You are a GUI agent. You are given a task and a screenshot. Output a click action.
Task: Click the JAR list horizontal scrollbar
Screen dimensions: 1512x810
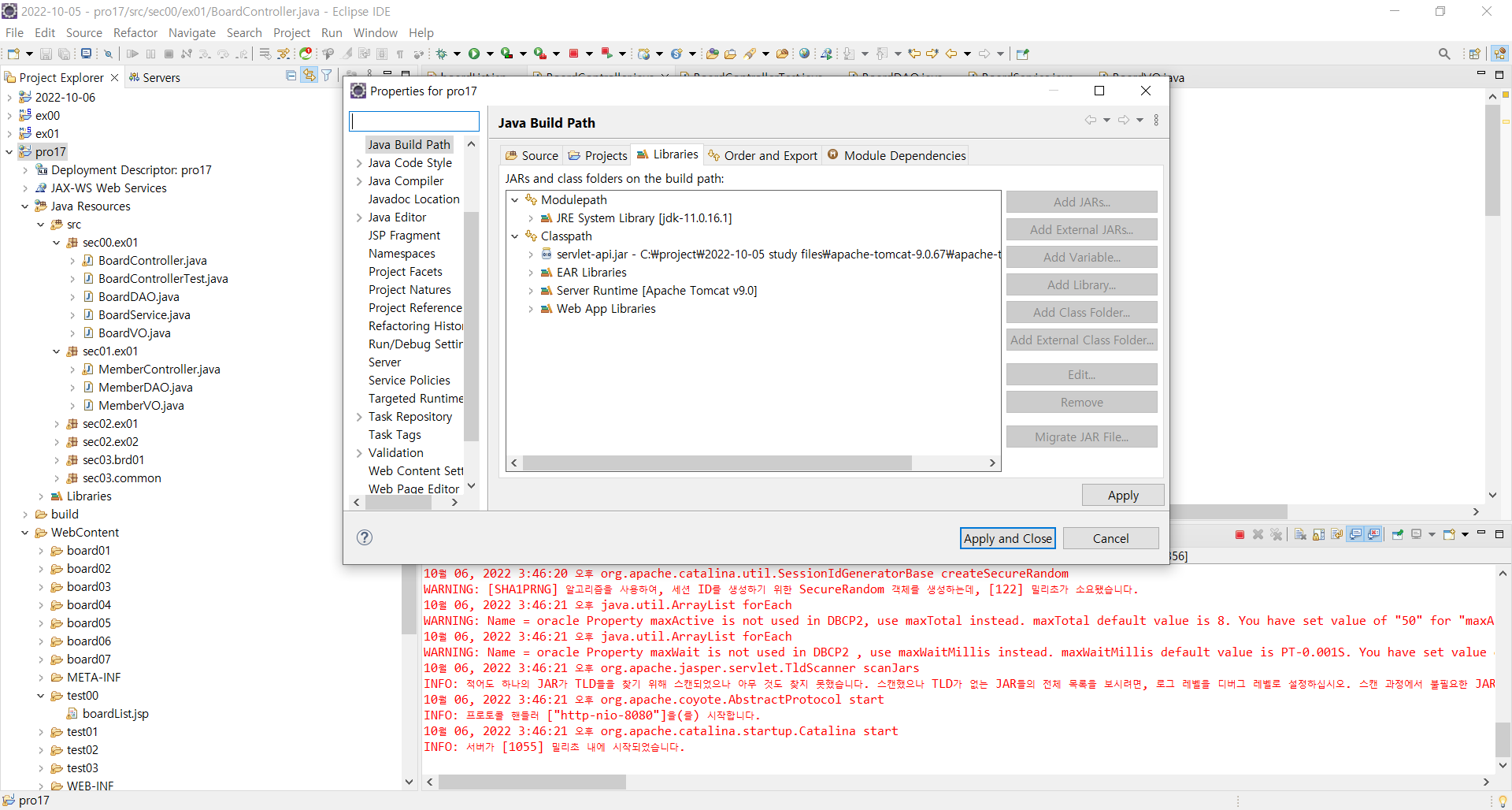pyautogui.click(x=717, y=463)
